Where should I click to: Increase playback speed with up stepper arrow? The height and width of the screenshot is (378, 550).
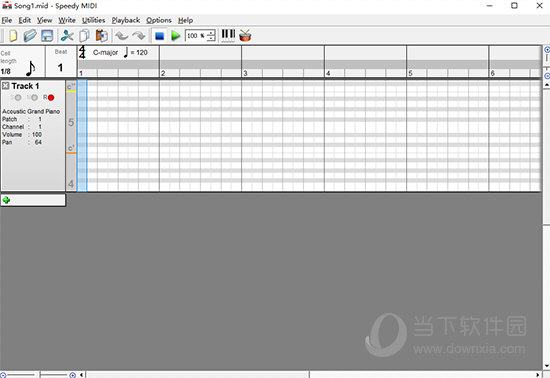(x=211, y=33)
